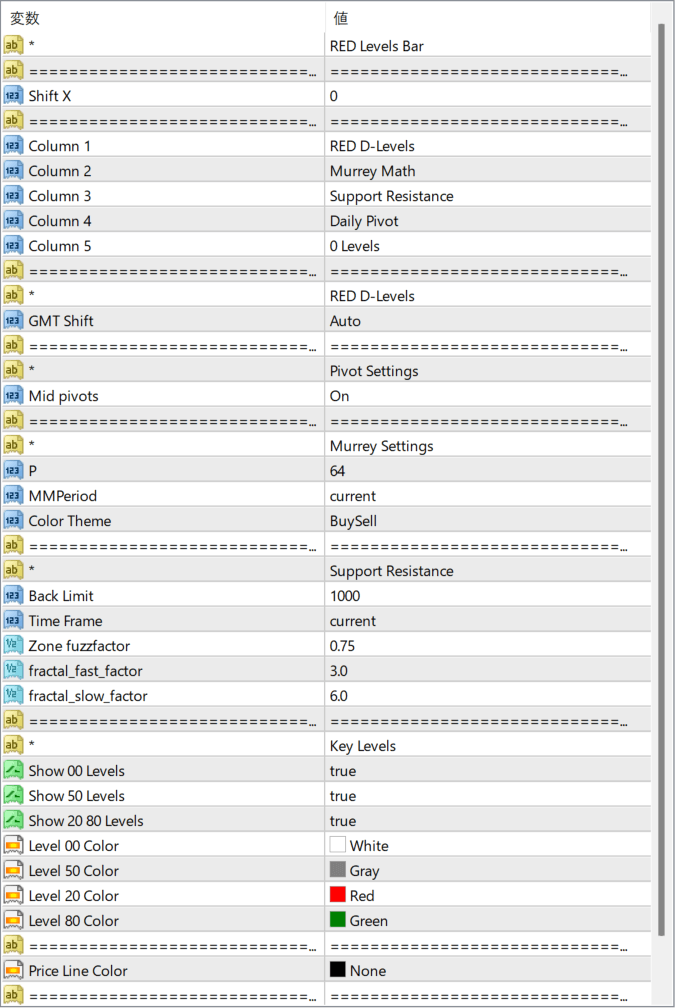Switch the Mid pivots On value
Viewport: 675px width, 1008px height.
339,396
